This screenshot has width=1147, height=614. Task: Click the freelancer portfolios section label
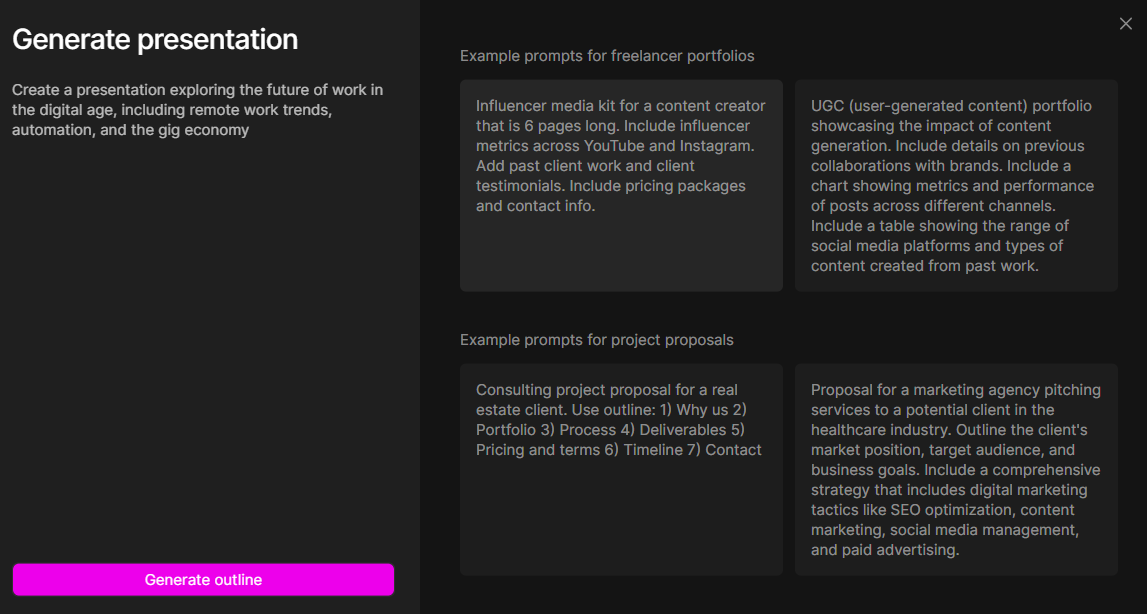pos(607,56)
